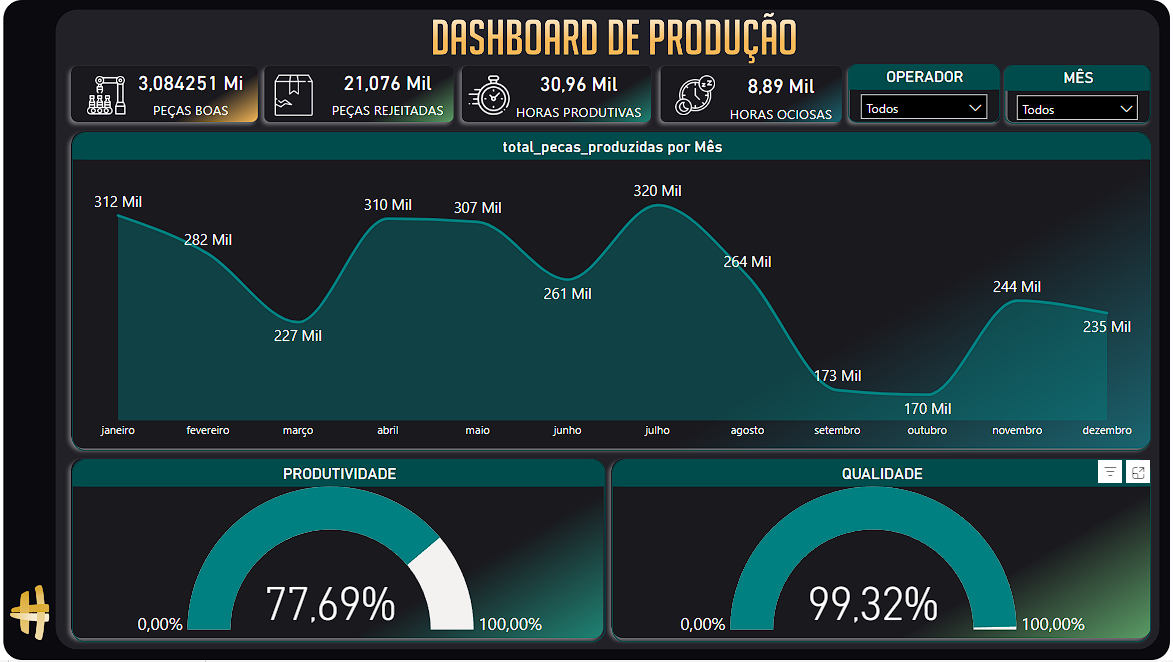Click the Produtividade gauge title
Image resolution: width=1173 pixels, height=662 pixels.
pyautogui.click(x=339, y=474)
